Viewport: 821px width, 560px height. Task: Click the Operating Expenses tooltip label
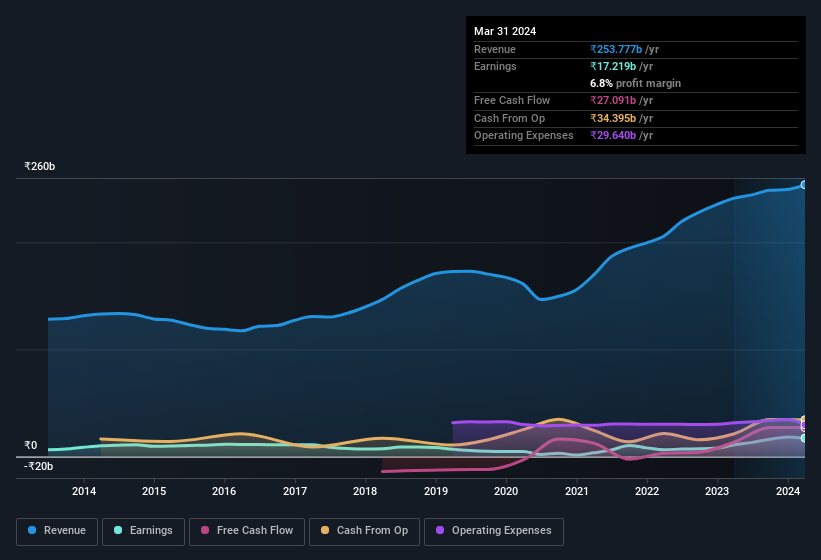pos(524,136)
